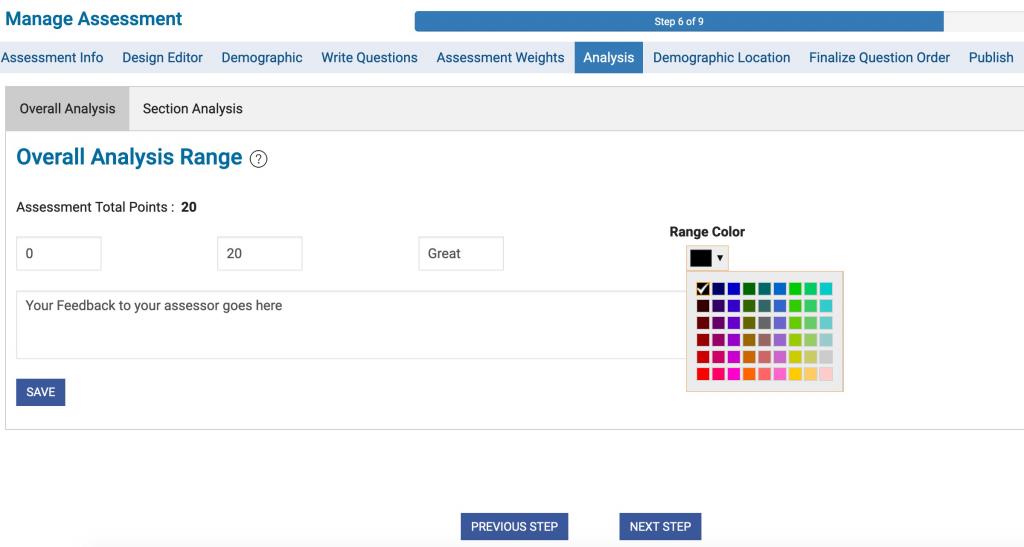Choose the bright magenta swatch in the palette
Image resolution: width=1024 pixels, height=547 pixels.
point(734,374)
